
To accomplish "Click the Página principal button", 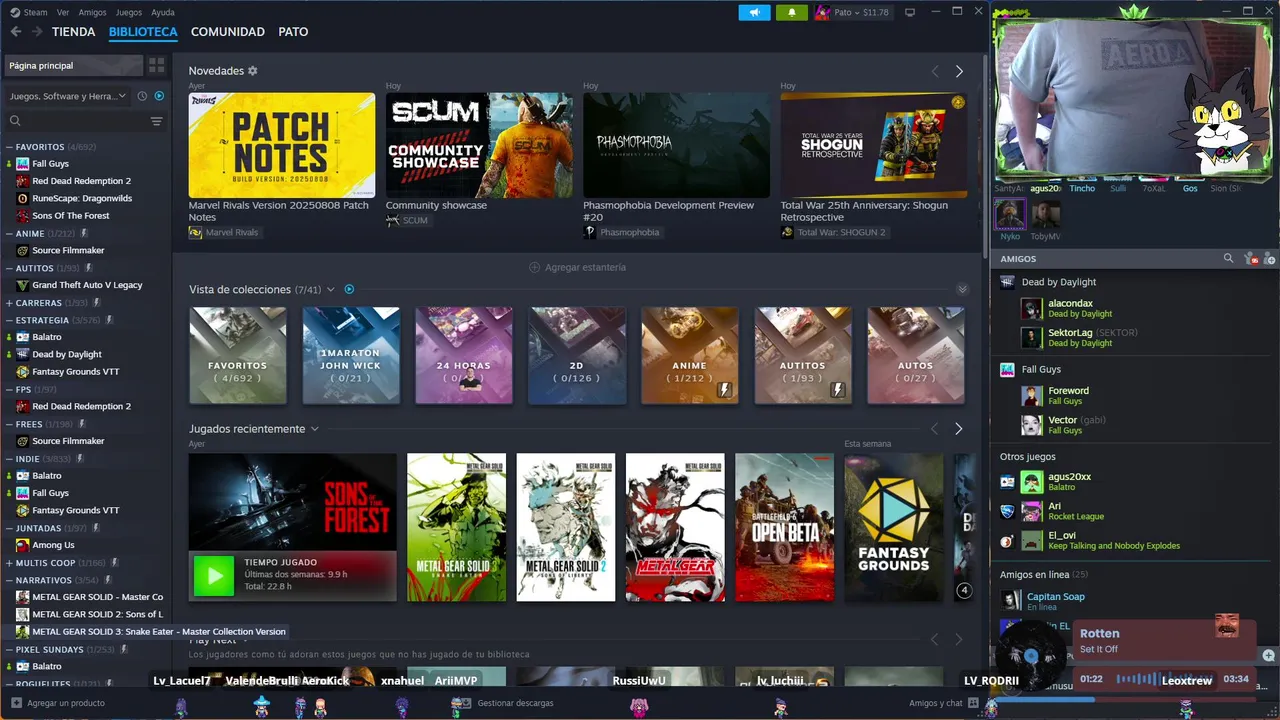I will [74, 65].
